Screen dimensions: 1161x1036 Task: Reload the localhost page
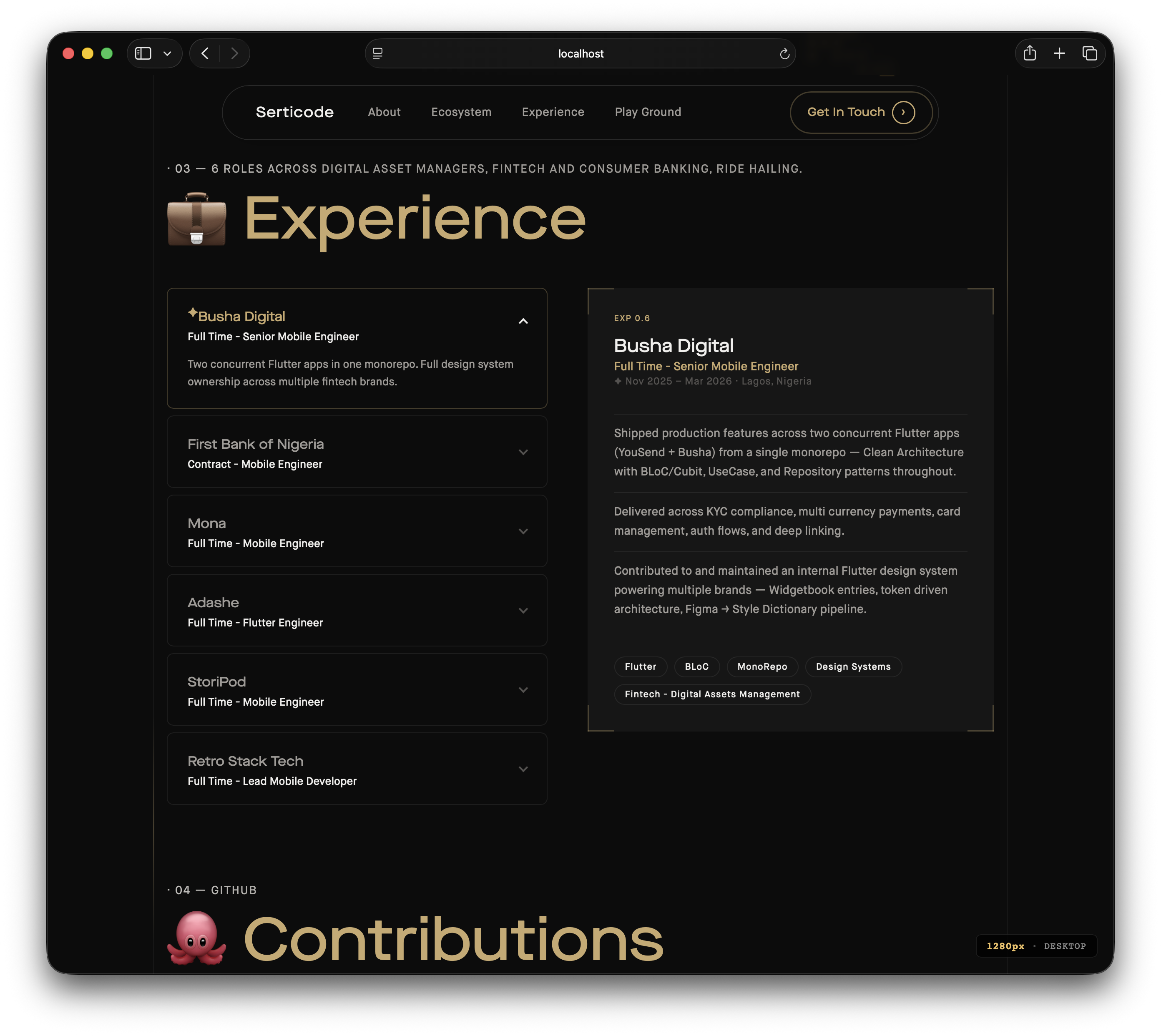[784, 53]
